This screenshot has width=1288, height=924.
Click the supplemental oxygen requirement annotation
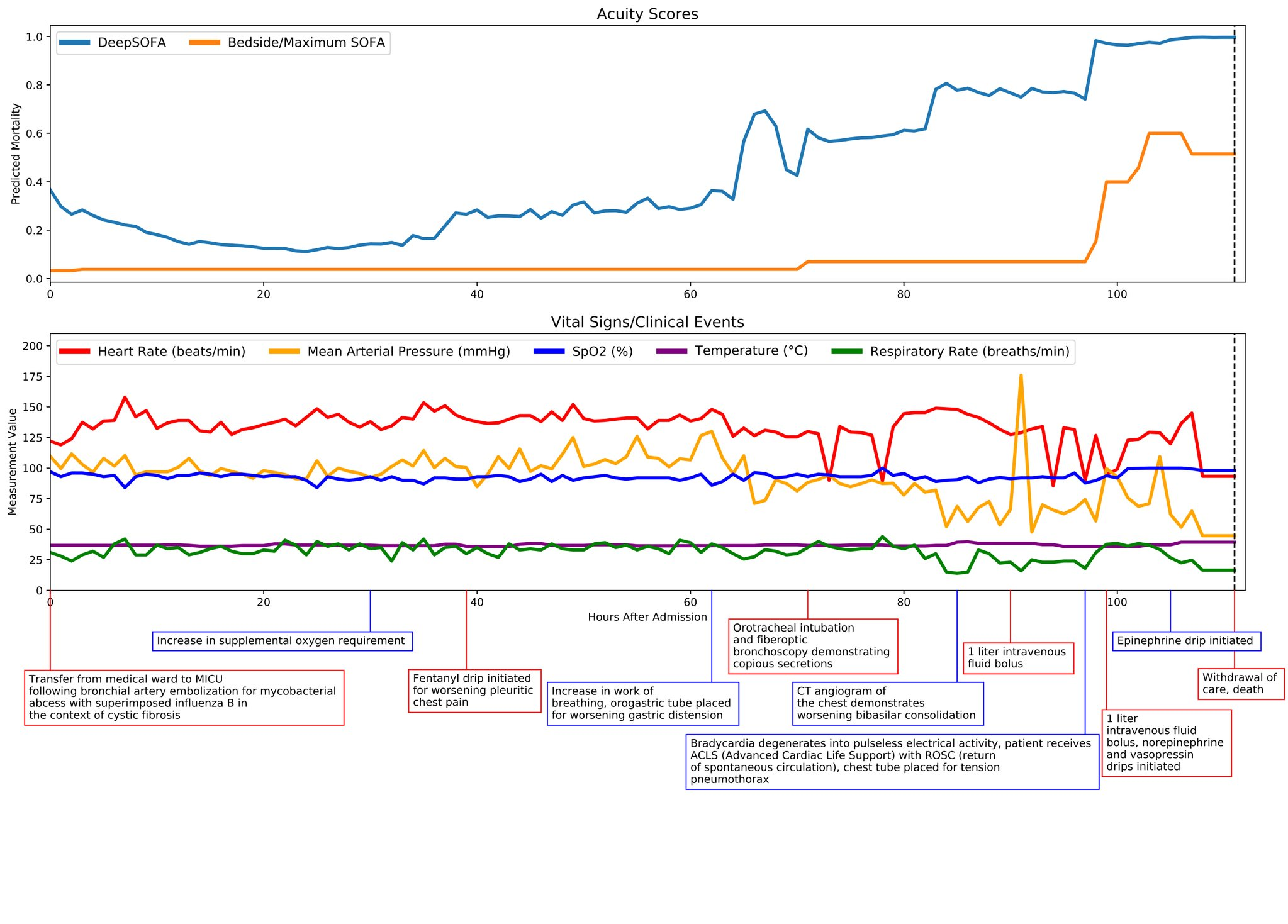[x=282, y=641]
